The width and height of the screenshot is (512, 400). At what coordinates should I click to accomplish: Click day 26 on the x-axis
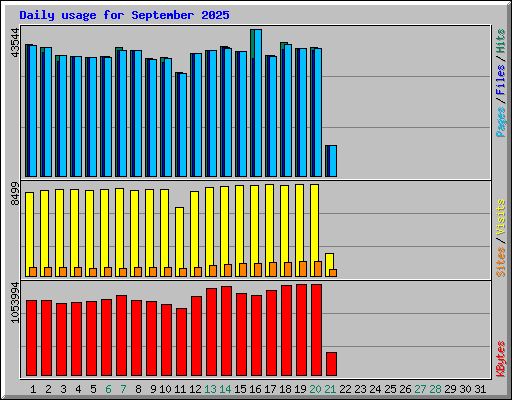click(405, 389)
